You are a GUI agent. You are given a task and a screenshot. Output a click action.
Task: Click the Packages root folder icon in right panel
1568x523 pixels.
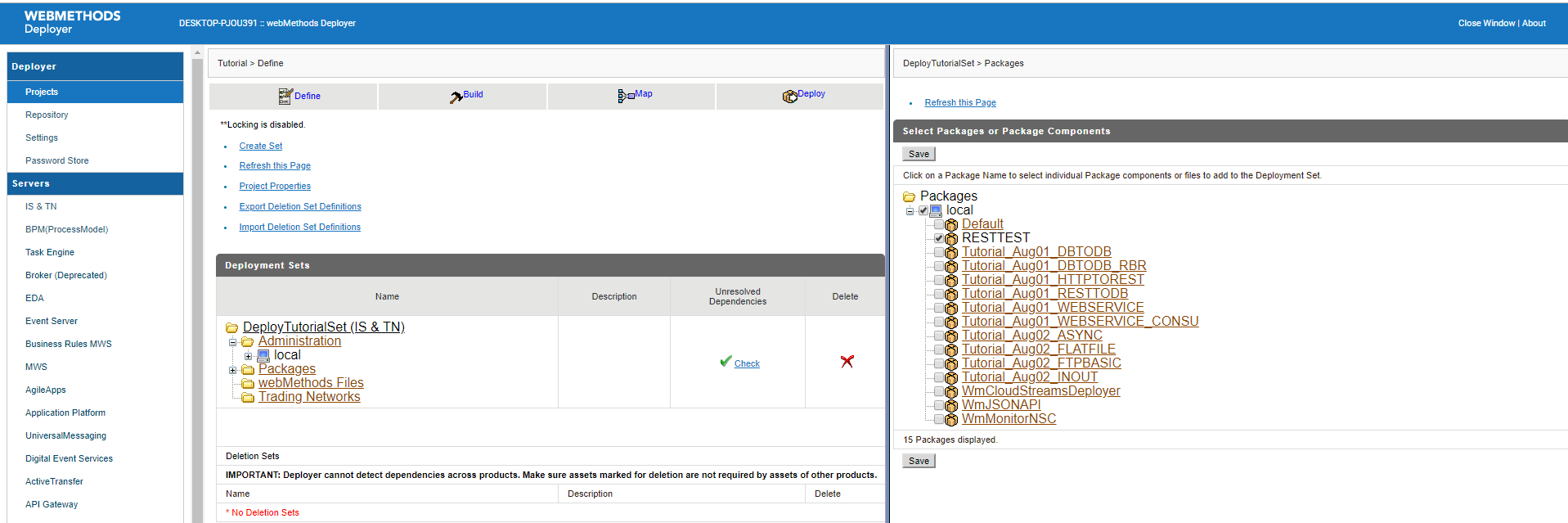[x=909, y=197]
